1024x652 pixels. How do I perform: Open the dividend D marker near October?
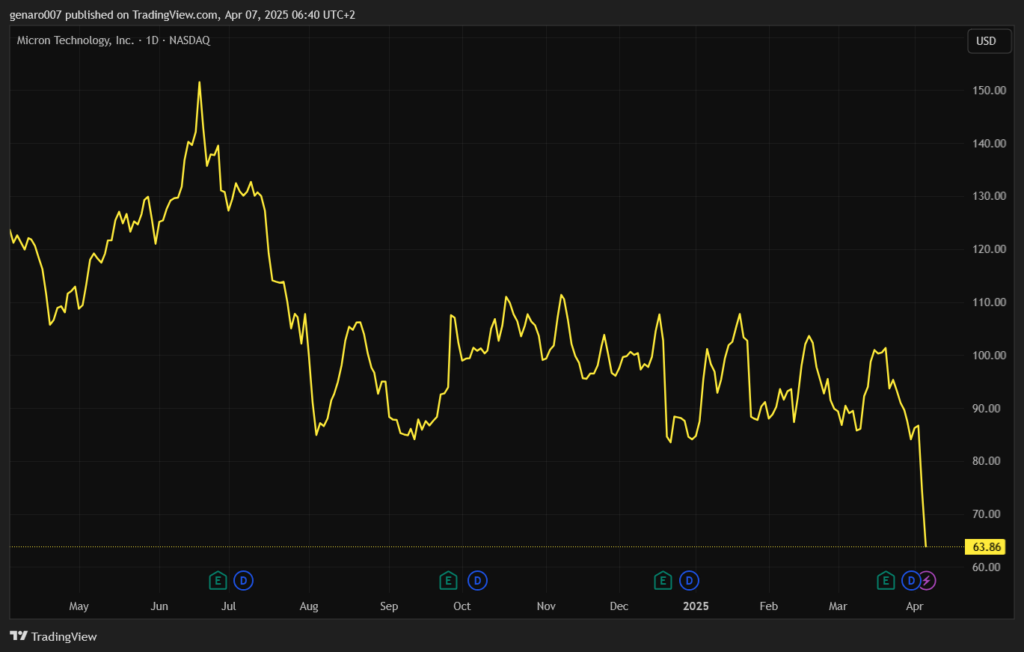click(x=477, y=580)
